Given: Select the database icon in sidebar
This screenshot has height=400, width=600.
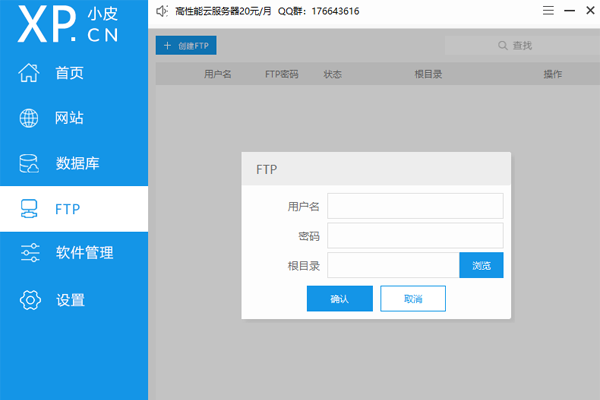Looking at the screenshot, I should (30, 164).
